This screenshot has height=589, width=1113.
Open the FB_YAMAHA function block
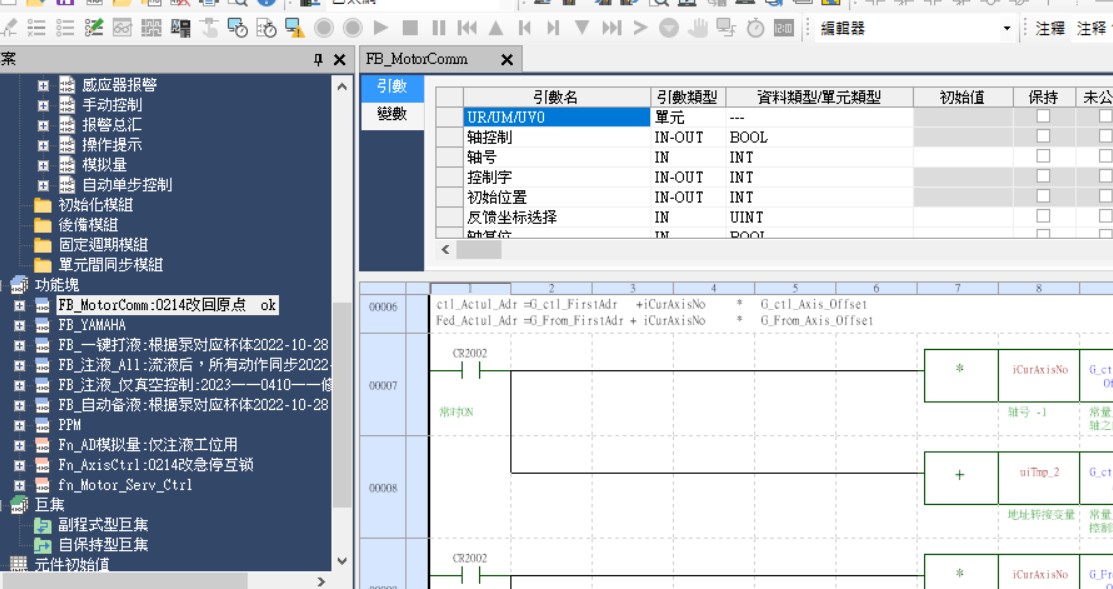[x=92, y=325]
